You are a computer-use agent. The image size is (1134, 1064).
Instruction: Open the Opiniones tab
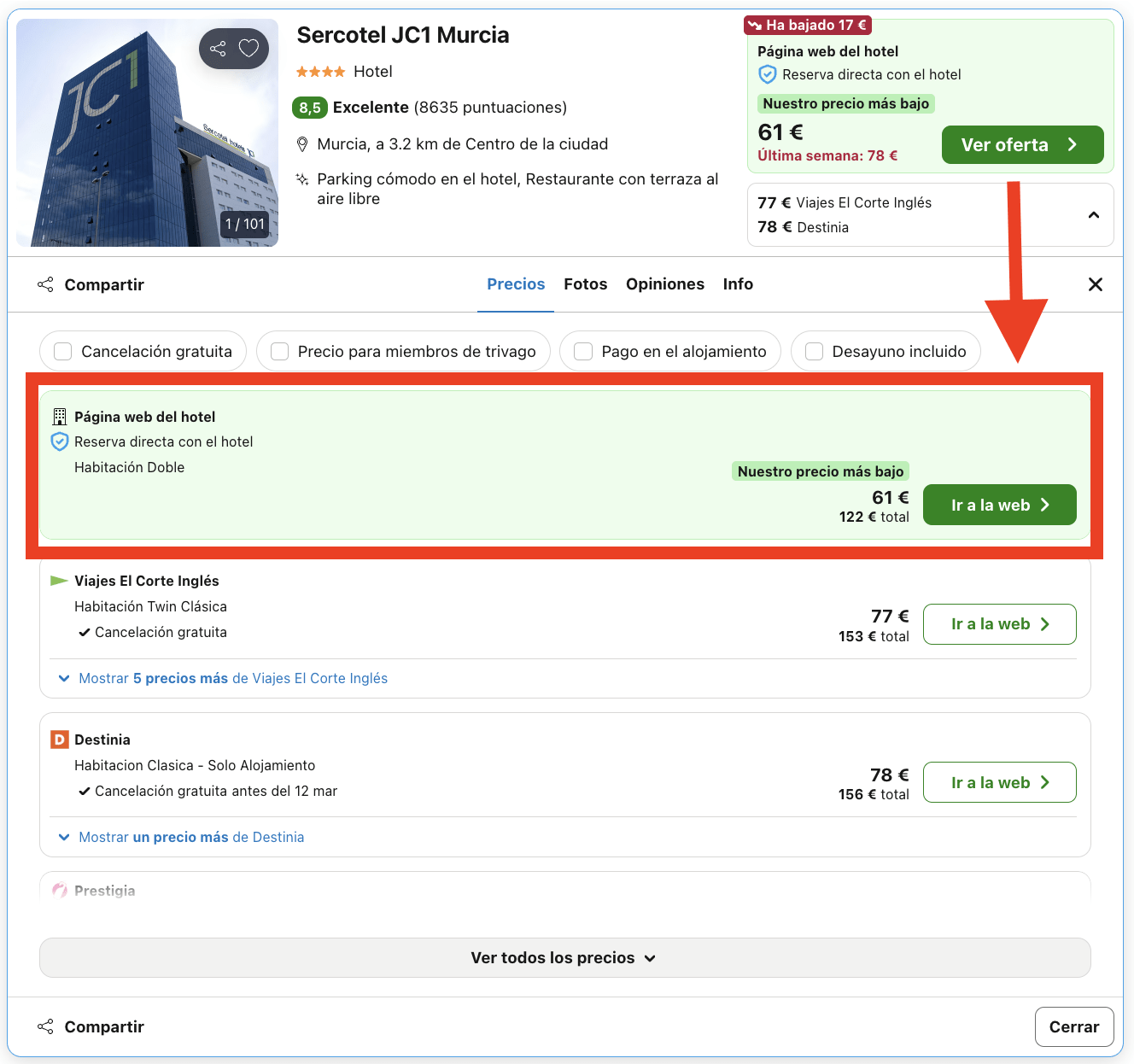(x=664, y=284)
